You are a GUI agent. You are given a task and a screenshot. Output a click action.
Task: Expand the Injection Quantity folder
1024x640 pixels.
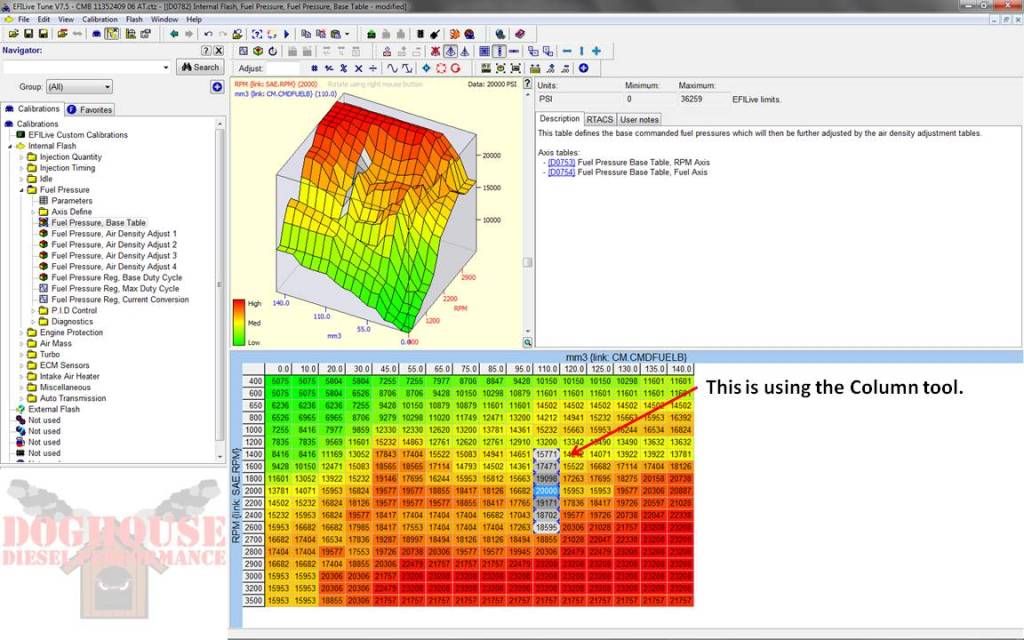[x=22, y=157]
